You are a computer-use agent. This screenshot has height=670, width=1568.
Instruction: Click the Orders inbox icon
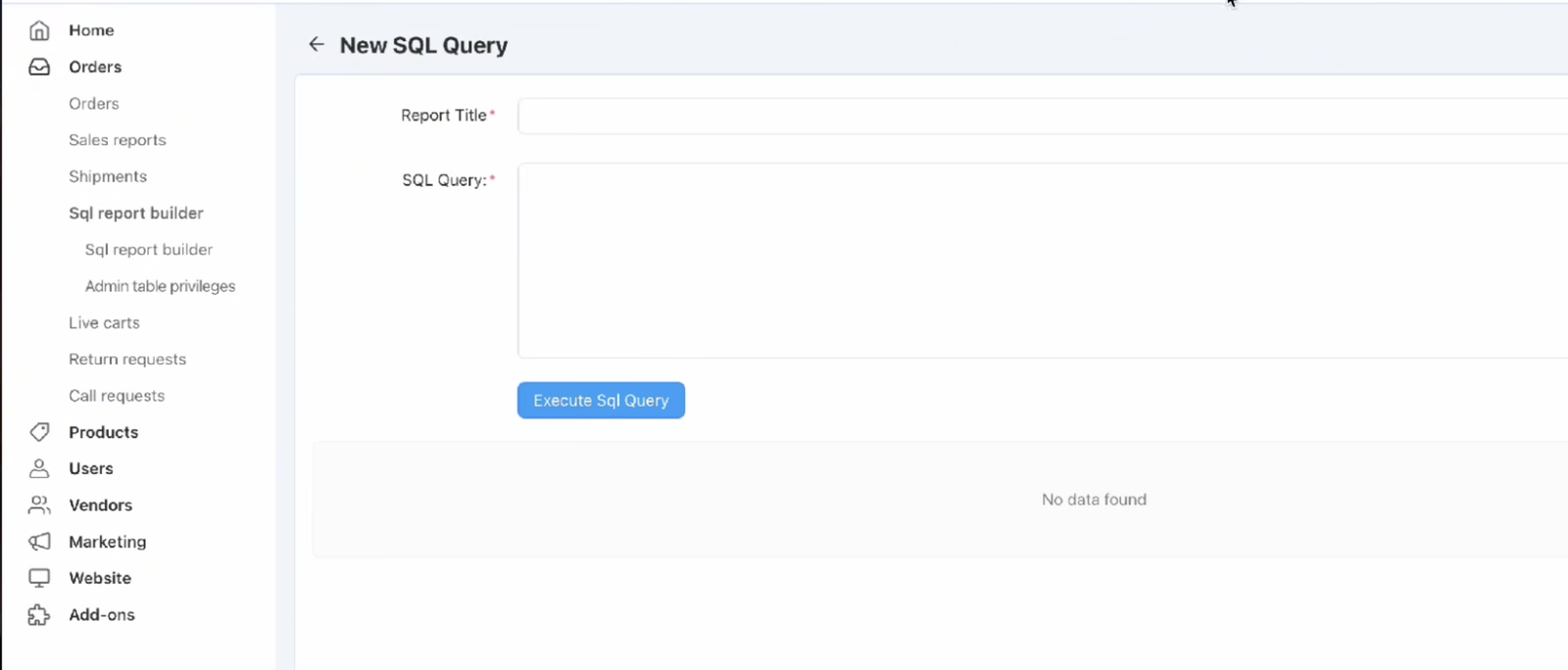(39, 67)
